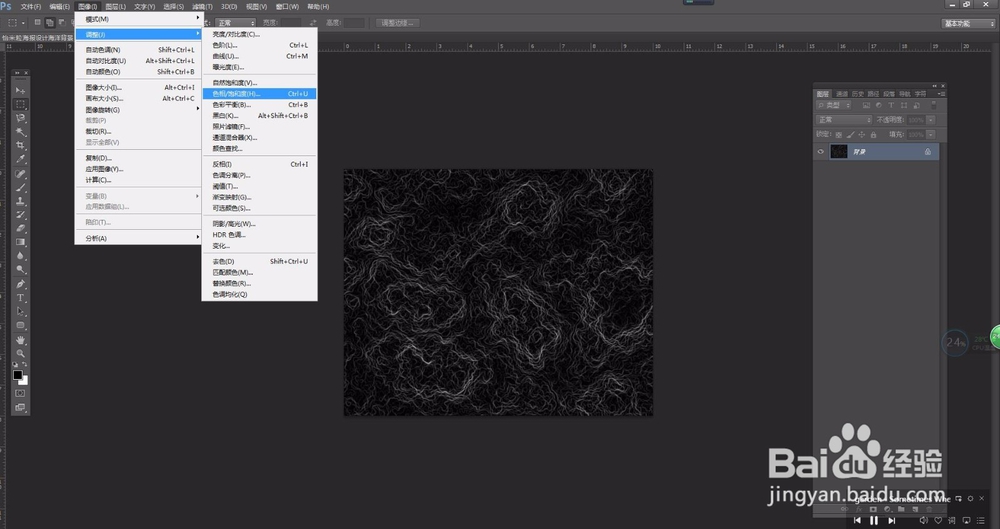Image resolution: width=1000 pixels, height=529 pixels.
Task: Toggle Quick Mask mode icon
Action: (20, 393)
